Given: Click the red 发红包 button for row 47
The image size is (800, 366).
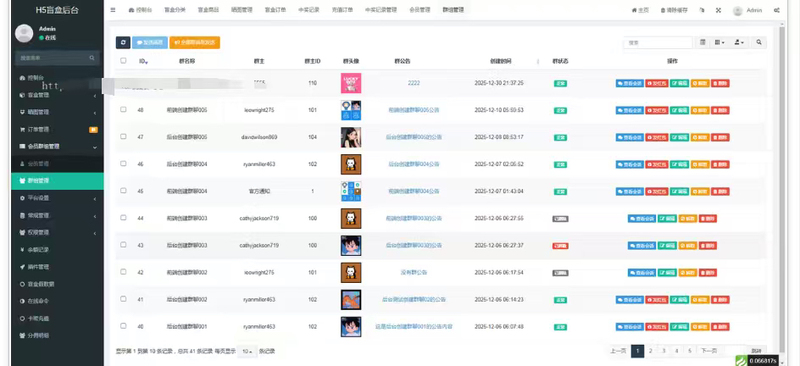Looking at the screenshot, I should (x=657, y=137).
